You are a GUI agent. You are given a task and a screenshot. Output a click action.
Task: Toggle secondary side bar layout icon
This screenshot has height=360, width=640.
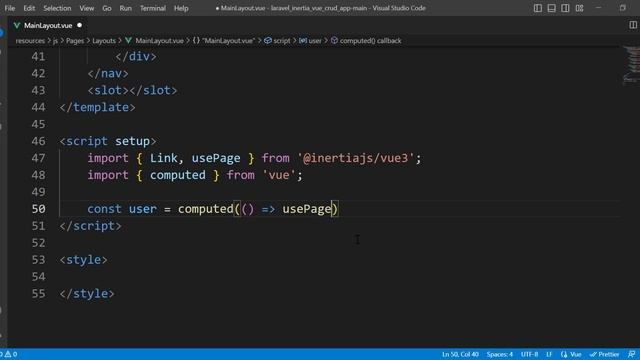pos(565,8)
